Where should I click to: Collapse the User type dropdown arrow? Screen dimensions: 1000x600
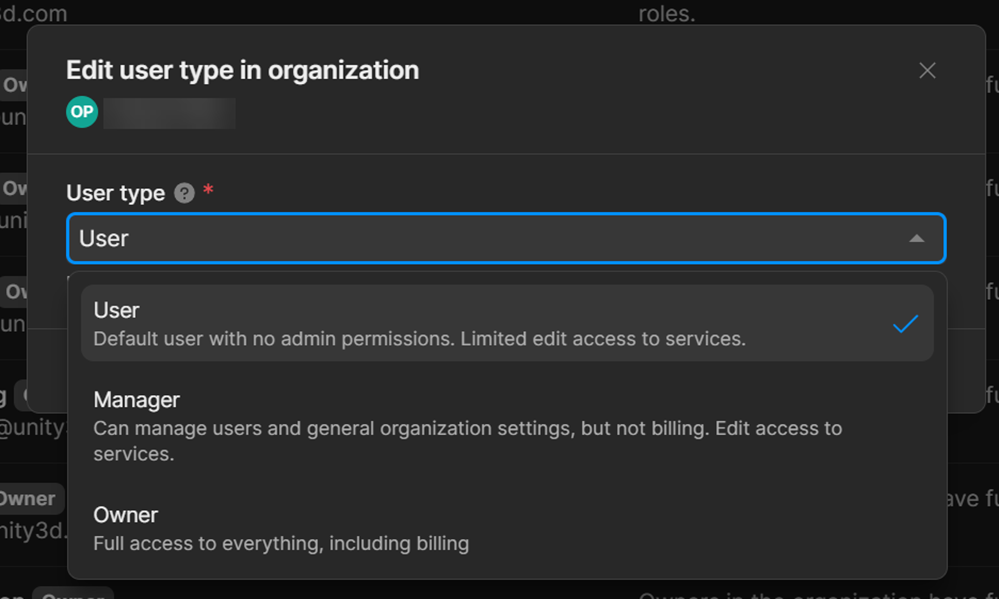pyautogui.click(x=916, y=238)
